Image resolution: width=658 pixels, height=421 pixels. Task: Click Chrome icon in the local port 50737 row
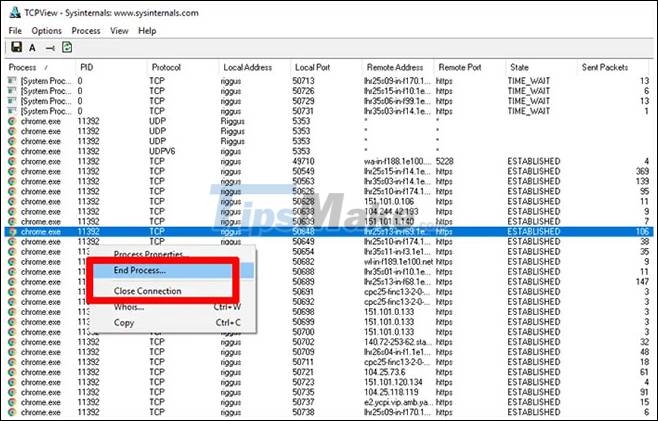tap(12, 403)
